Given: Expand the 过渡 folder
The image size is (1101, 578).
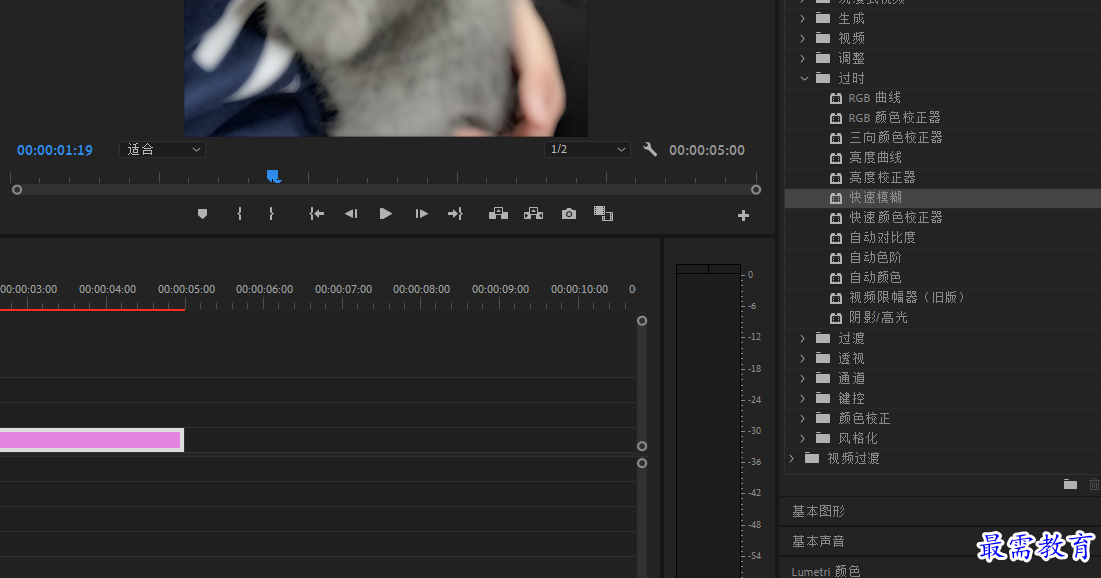Looking at the screenshot, I should tap(803, 339).
